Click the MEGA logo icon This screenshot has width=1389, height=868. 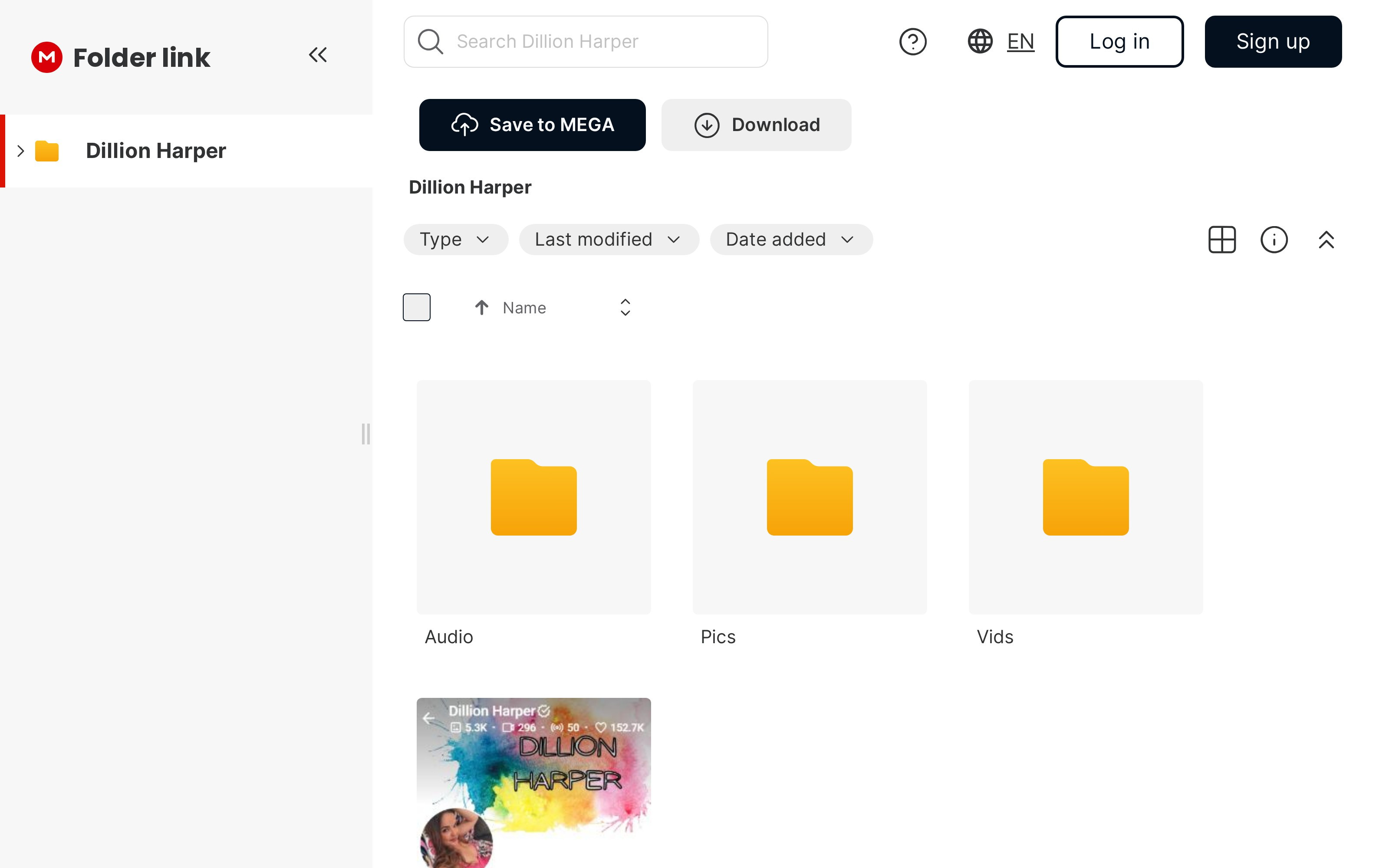[46, 57]
